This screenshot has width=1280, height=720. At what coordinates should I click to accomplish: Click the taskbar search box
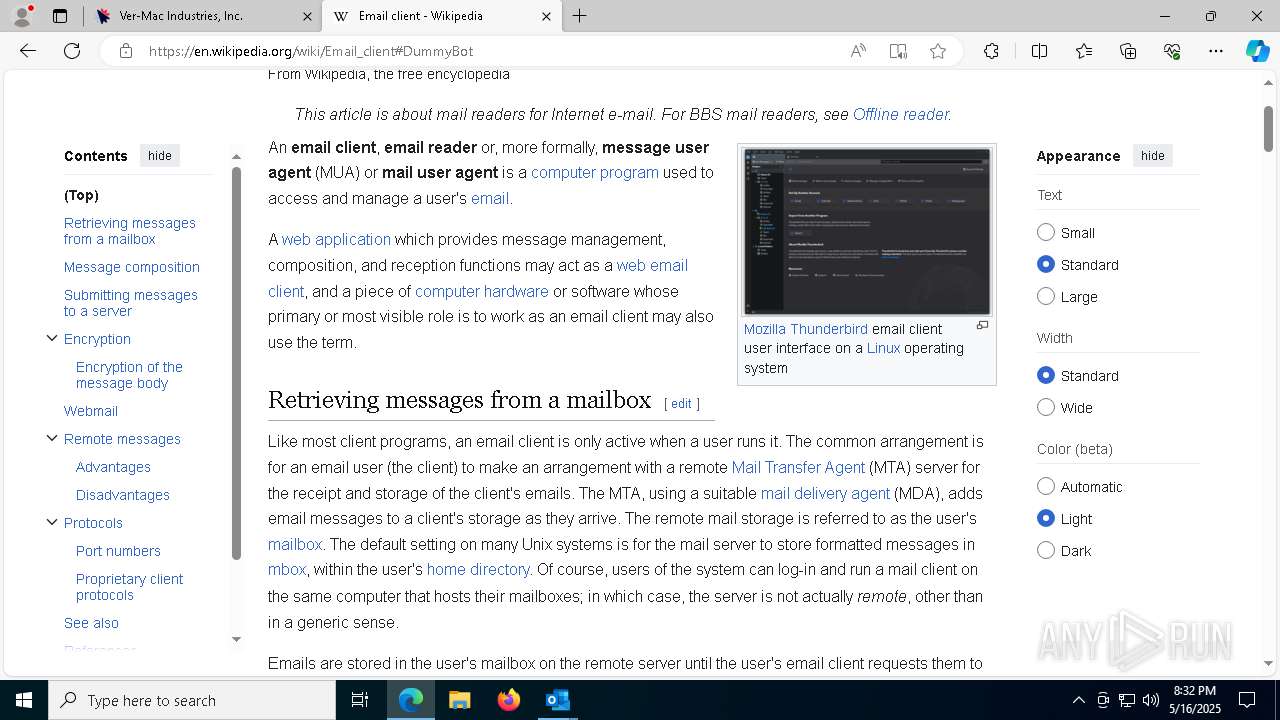pyautogui.click(x=192, y=700)
